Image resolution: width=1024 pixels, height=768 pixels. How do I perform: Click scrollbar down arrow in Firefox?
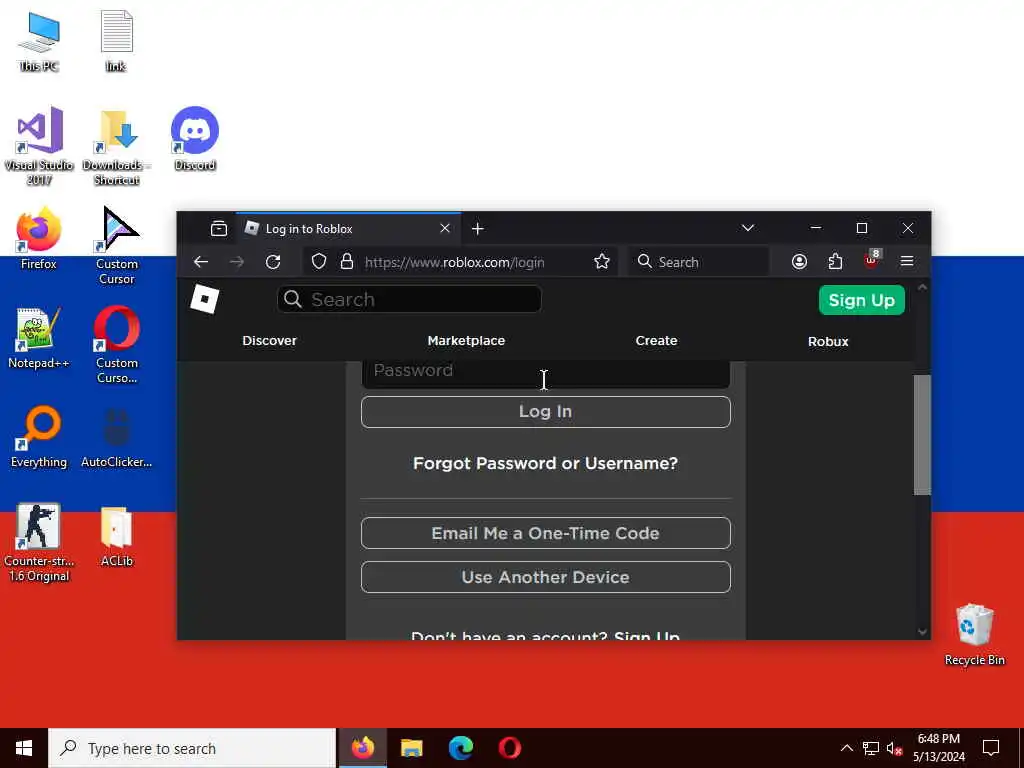click(922, 632)
